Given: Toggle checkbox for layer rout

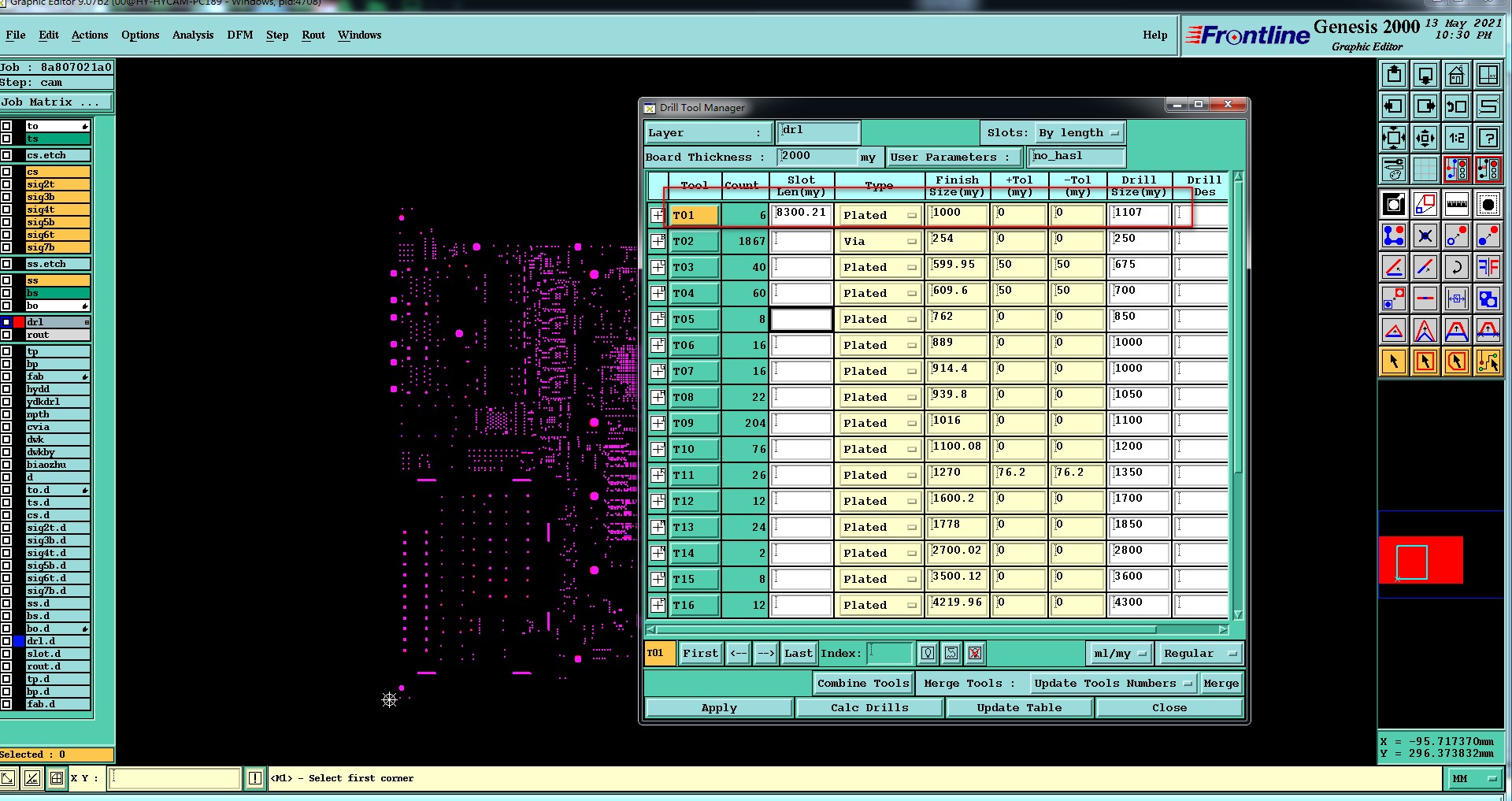Looking at the screenshot, I should [6, 335].
